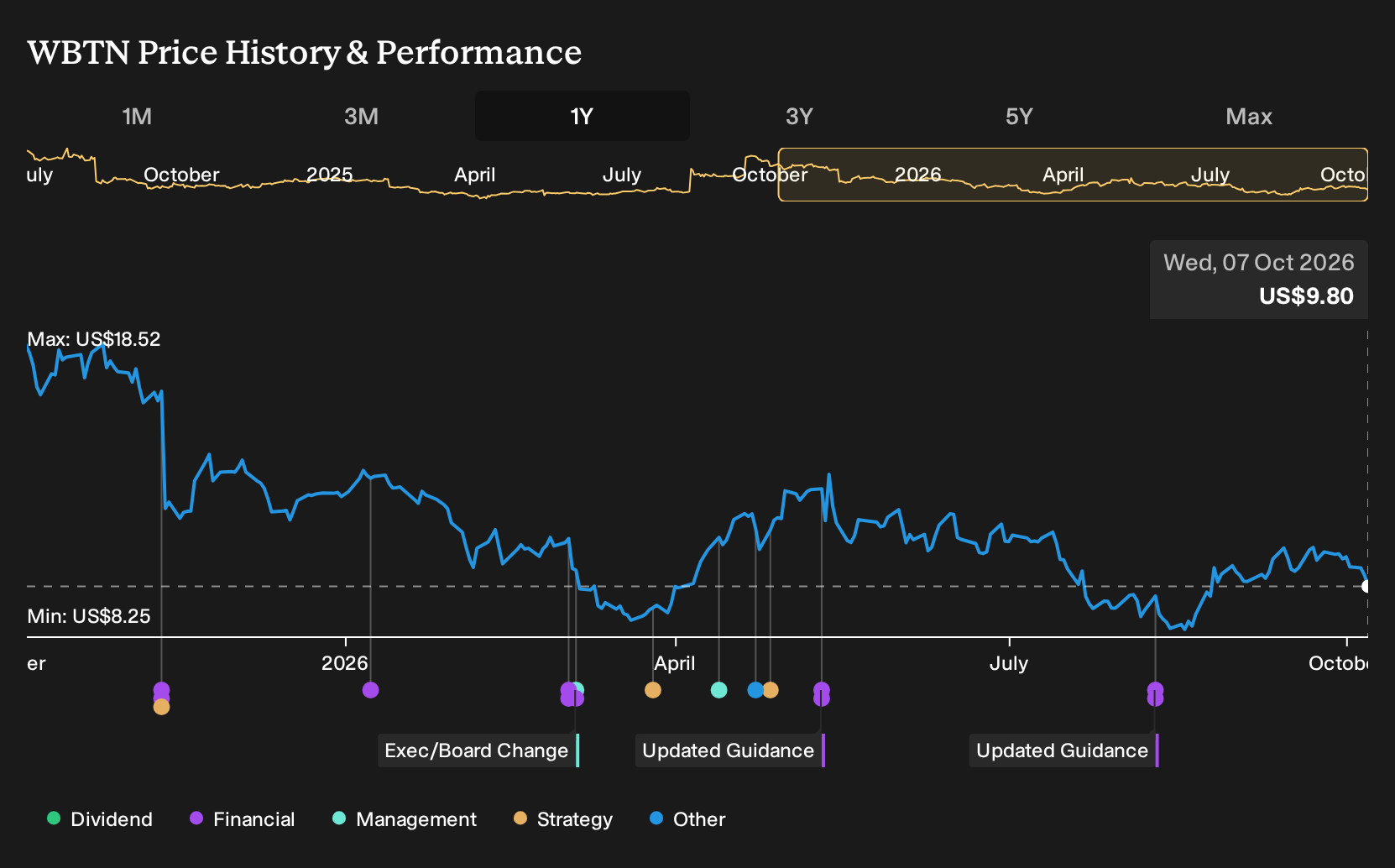The image size is (1395, 868).
Task: Click the purple event marker at 2026
Action: [370, 690]
